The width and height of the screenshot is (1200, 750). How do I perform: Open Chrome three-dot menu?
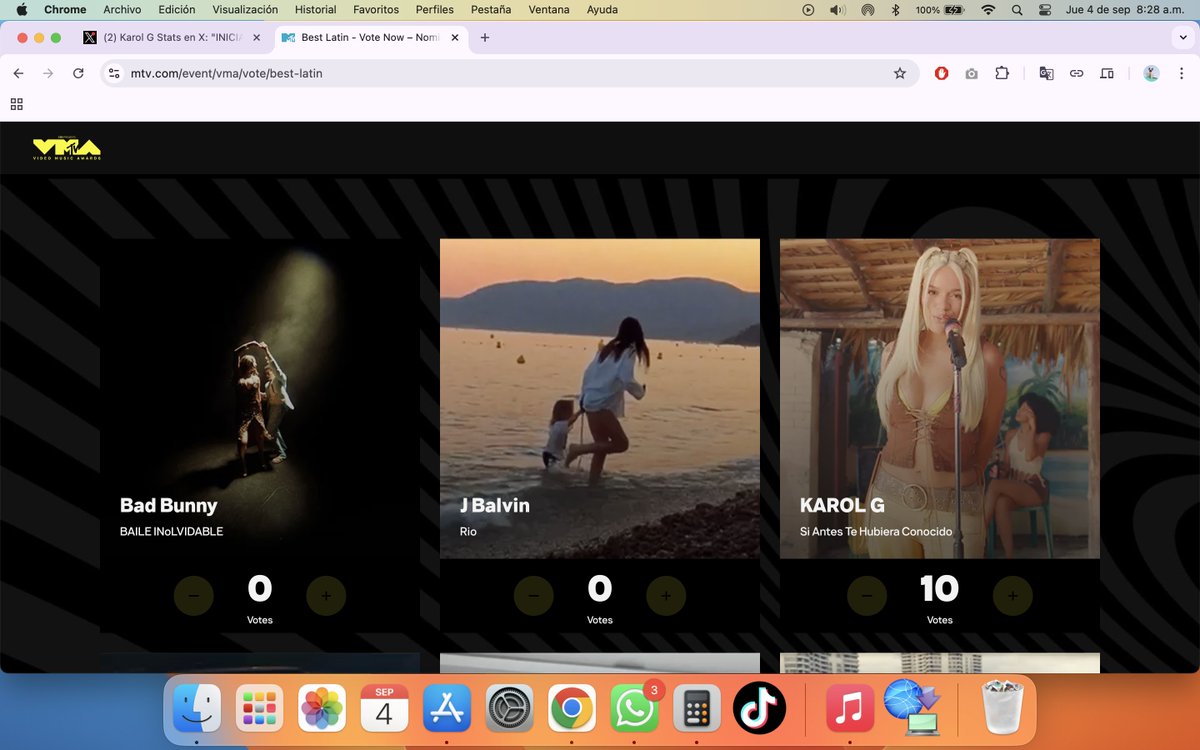(x=1181, y=73)
